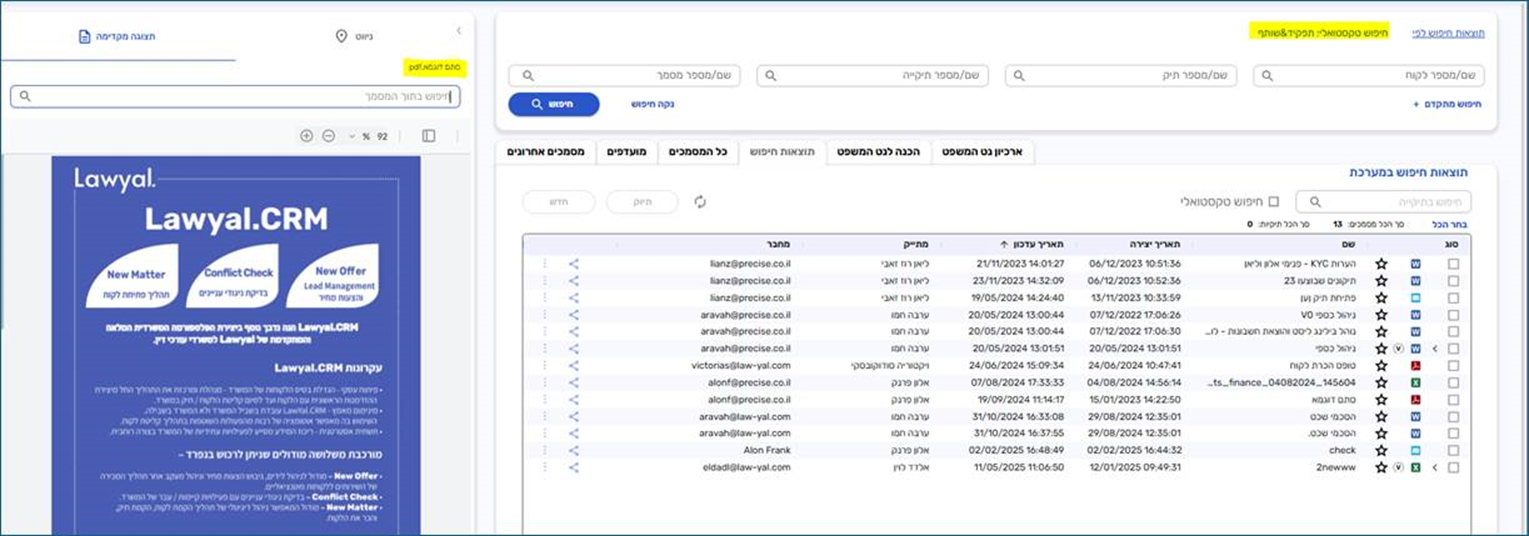Image resolution: width=1529 pixels, height=536 pixels.
Task: Enable the חיפוש טקסטואלי checkbox
Action: tap(1273, 202)
